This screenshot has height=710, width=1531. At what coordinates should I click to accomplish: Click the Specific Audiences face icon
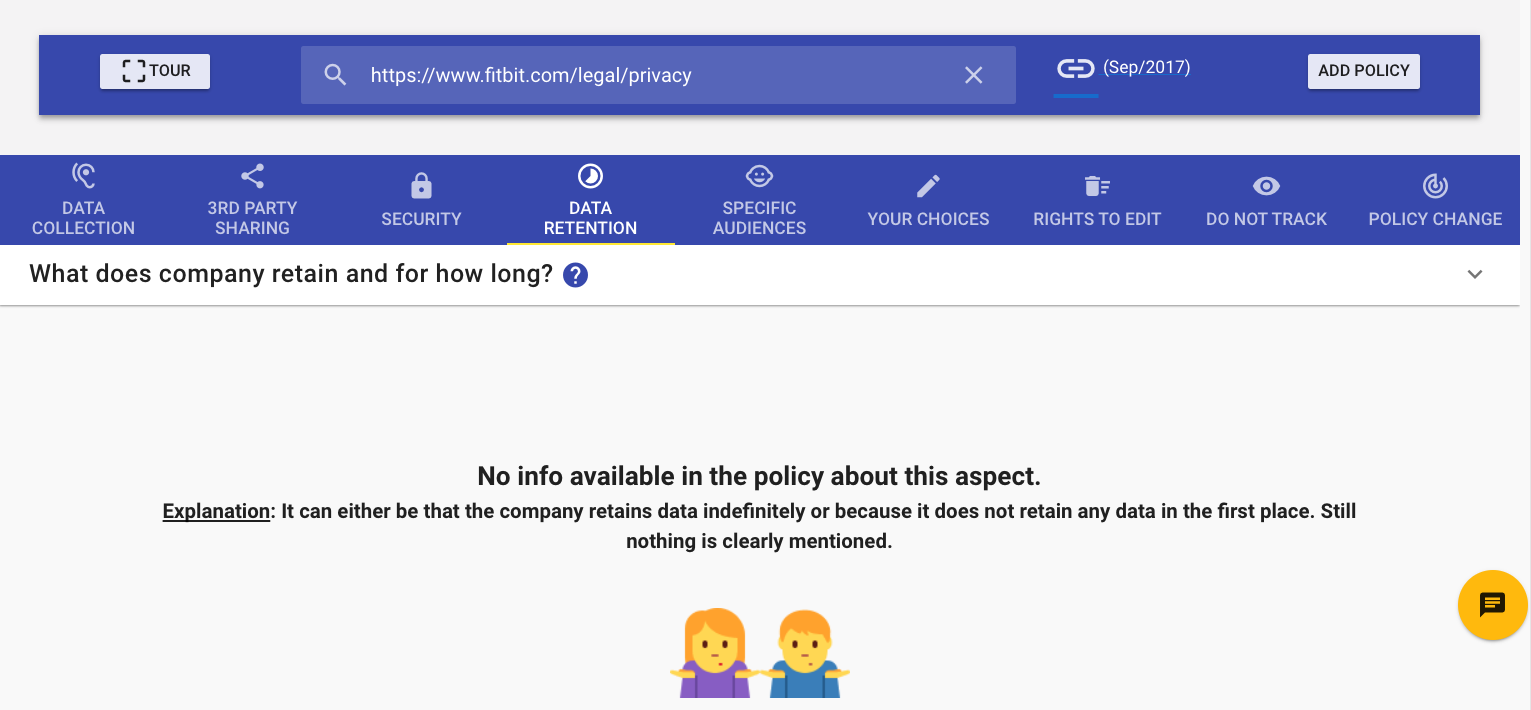point(759,177)
